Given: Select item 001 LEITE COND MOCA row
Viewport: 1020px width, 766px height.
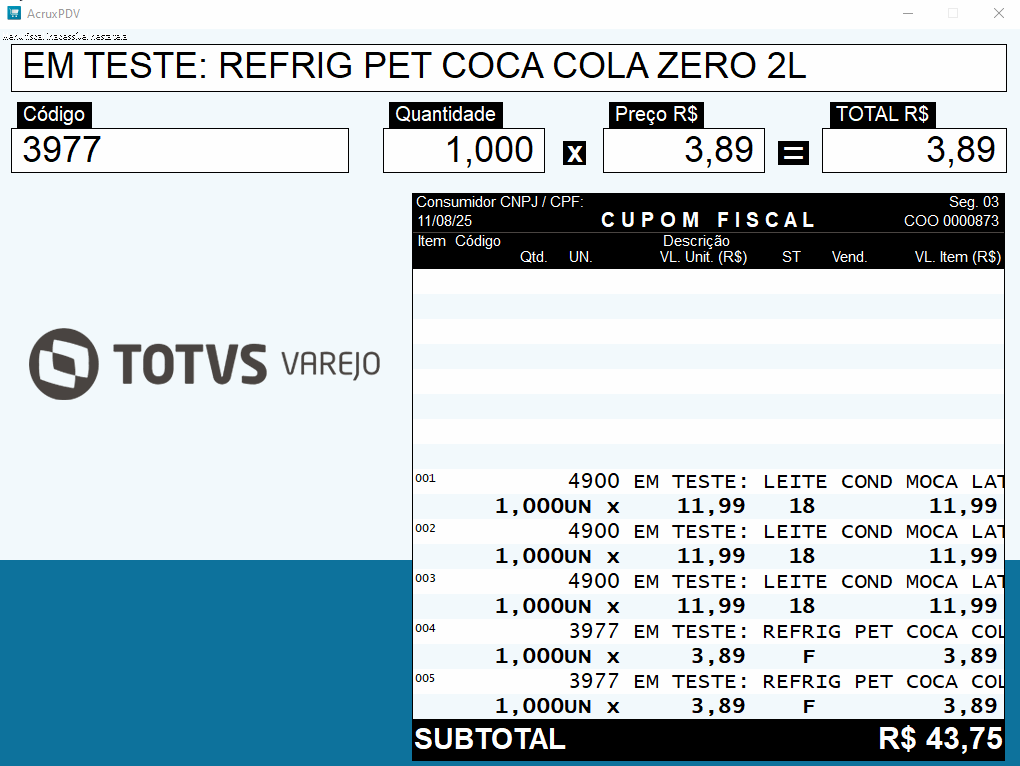Looking at the screenshot, I should coord(708,494).
